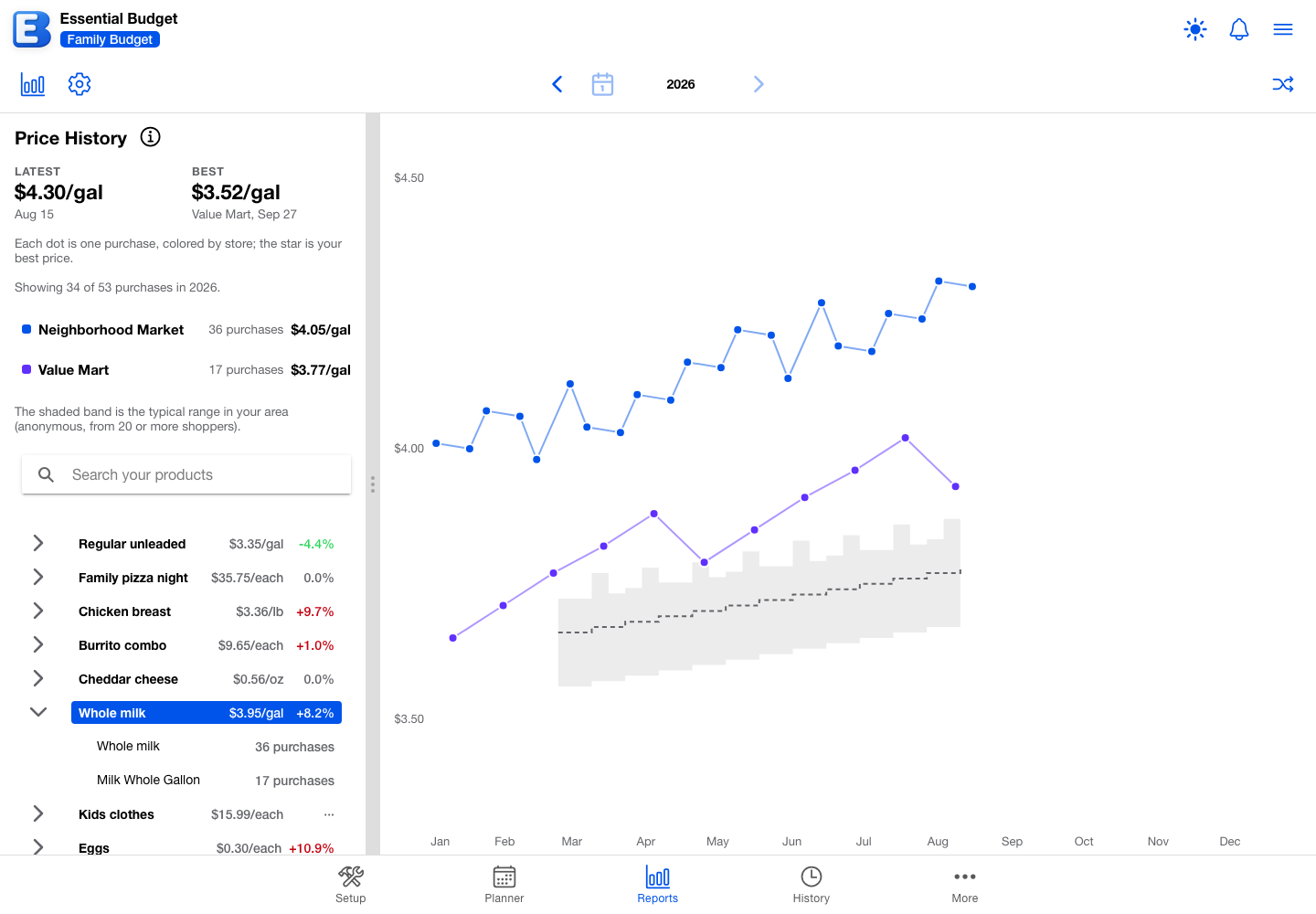
Task: Click the Search your products field
Action: coord(186,474)
